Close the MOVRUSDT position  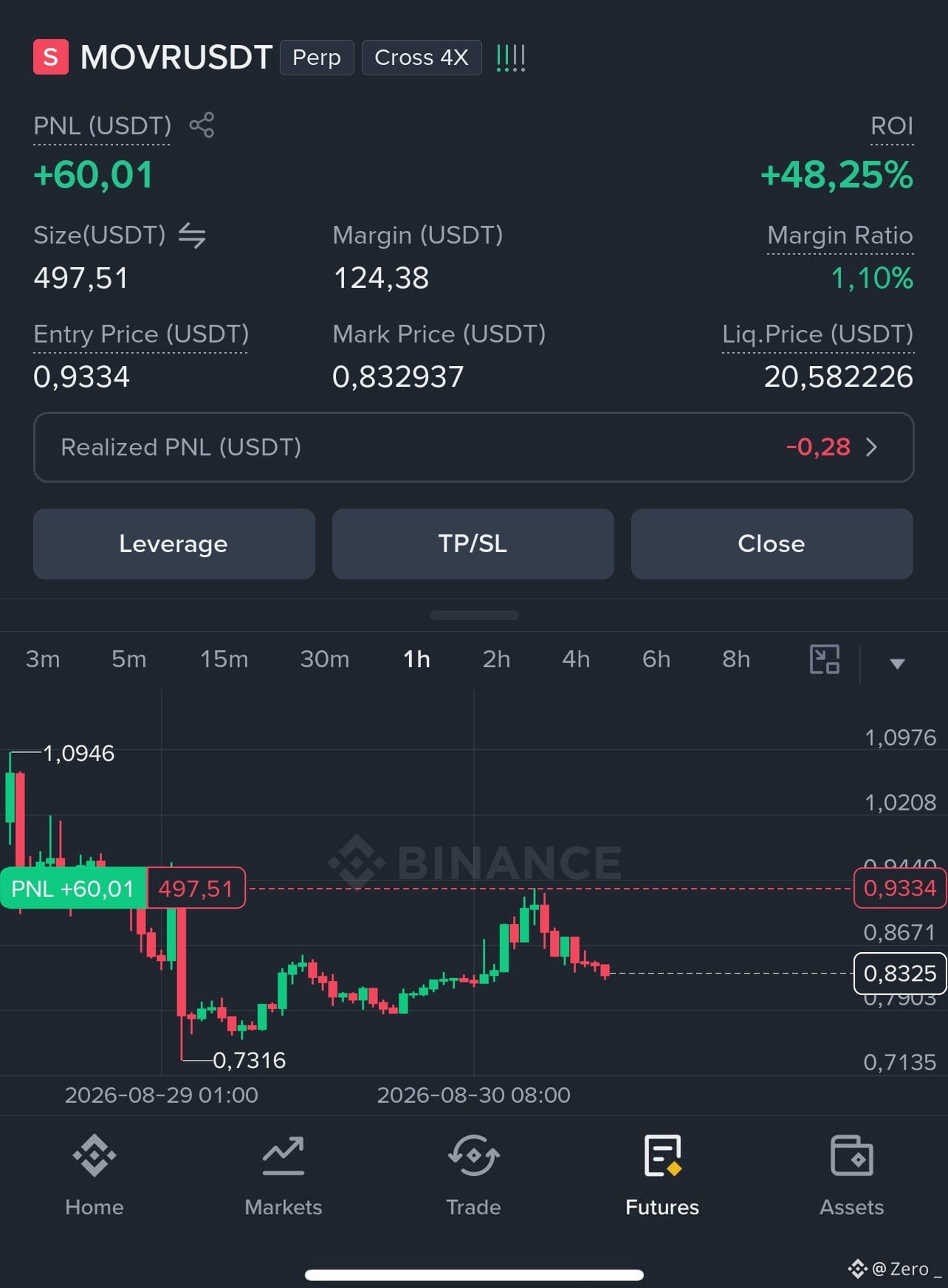coord(772,544)
